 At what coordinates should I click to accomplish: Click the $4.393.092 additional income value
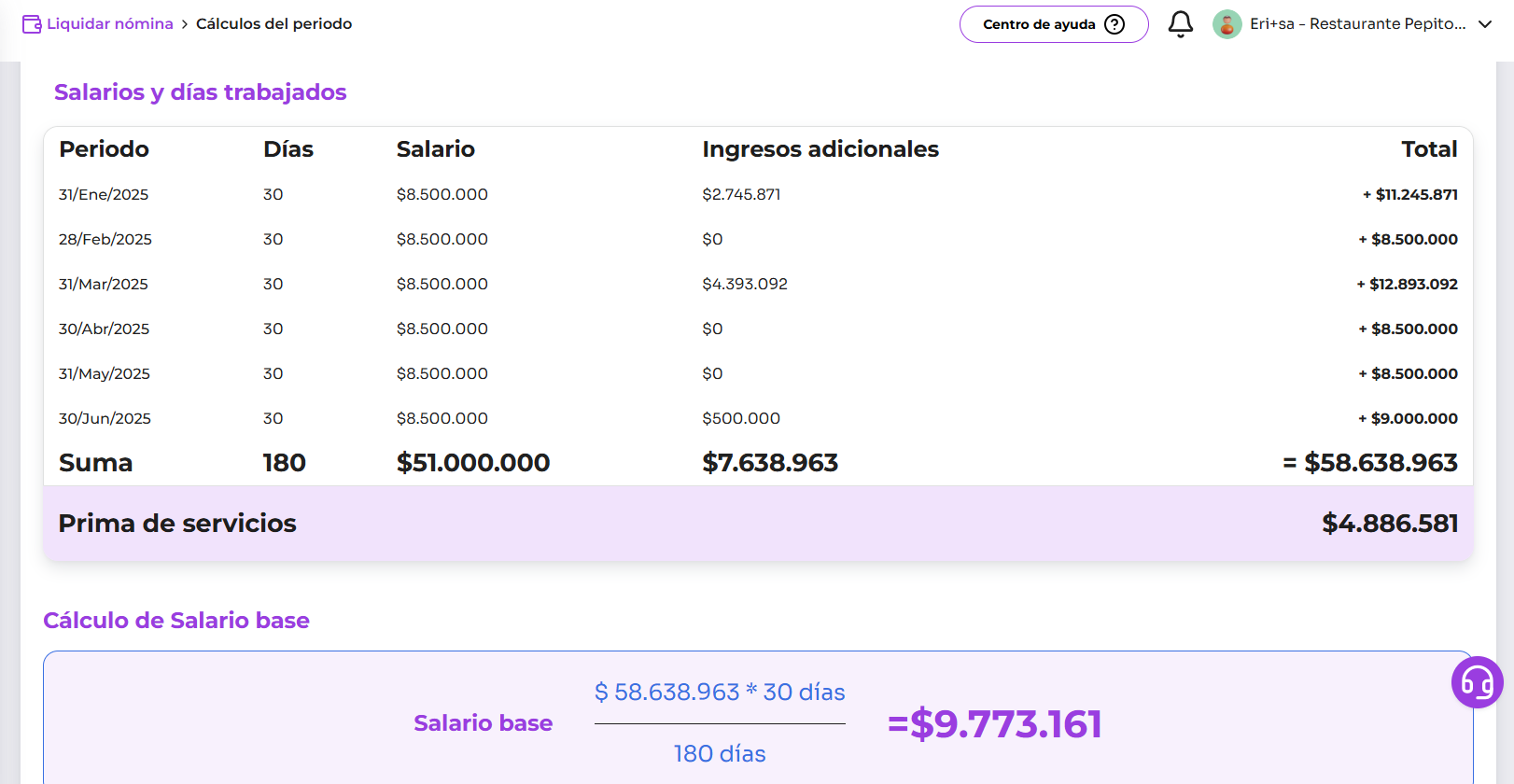(x=744, y=284)
